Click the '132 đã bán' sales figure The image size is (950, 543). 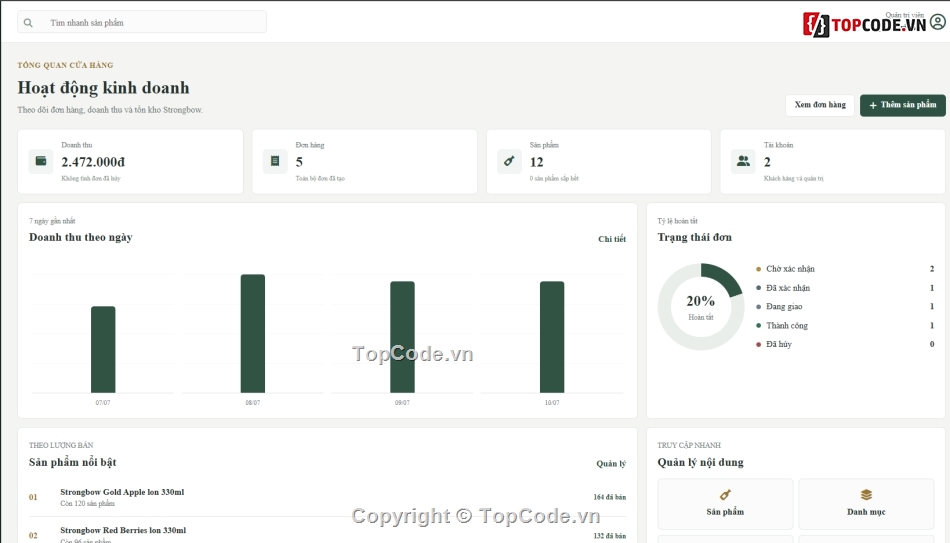610,536
